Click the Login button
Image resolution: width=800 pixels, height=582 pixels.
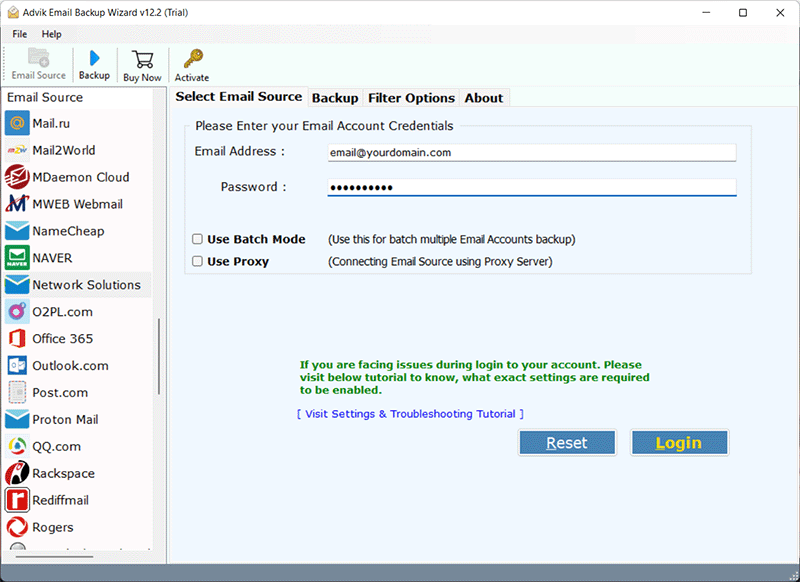point(679,442)
